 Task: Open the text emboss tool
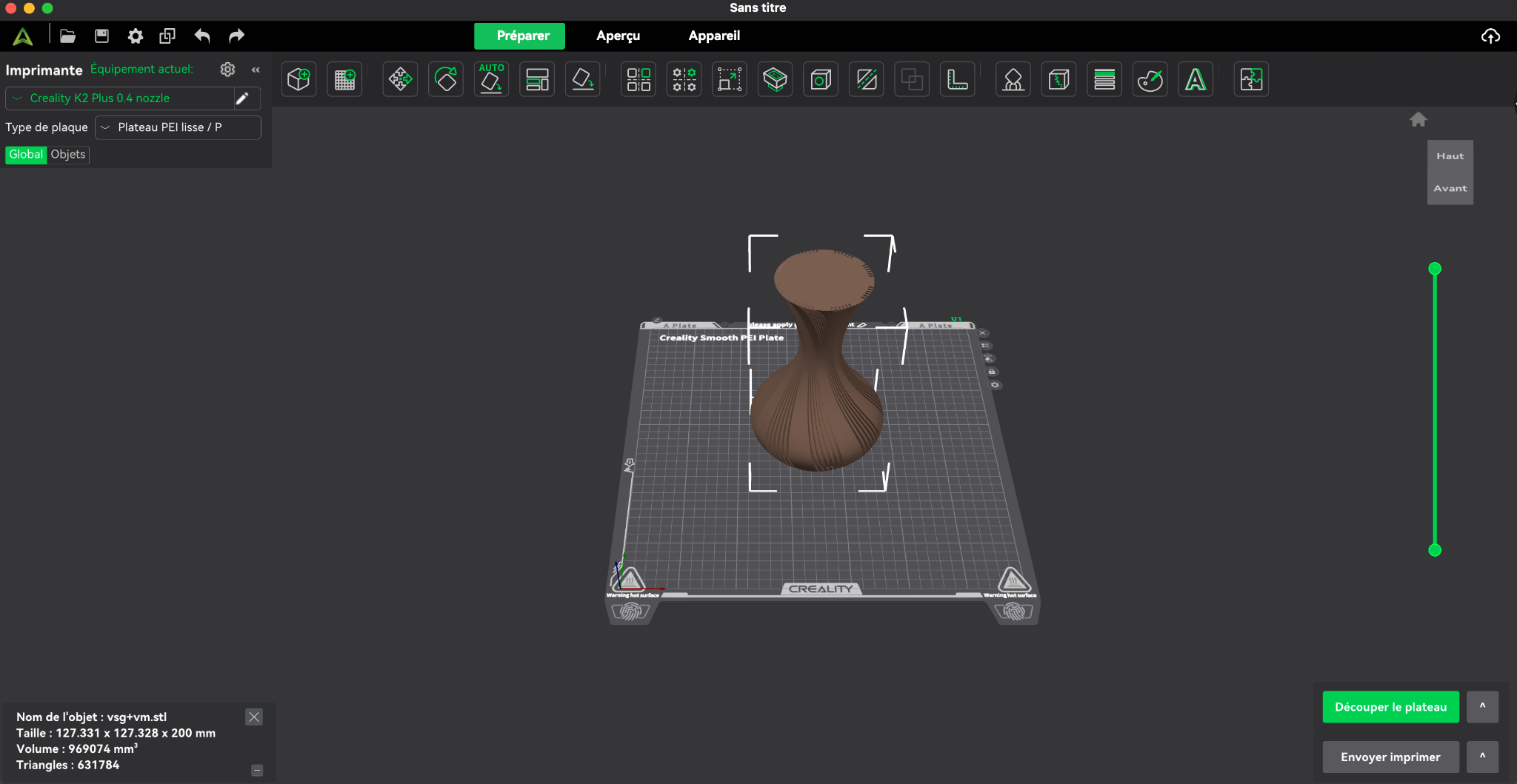click(x=1196, y=79)
